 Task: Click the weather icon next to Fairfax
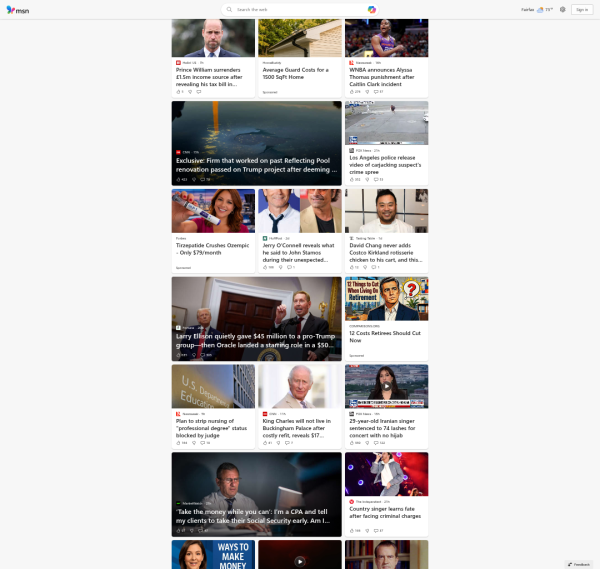pyautogui.click(x=540, y=10)
